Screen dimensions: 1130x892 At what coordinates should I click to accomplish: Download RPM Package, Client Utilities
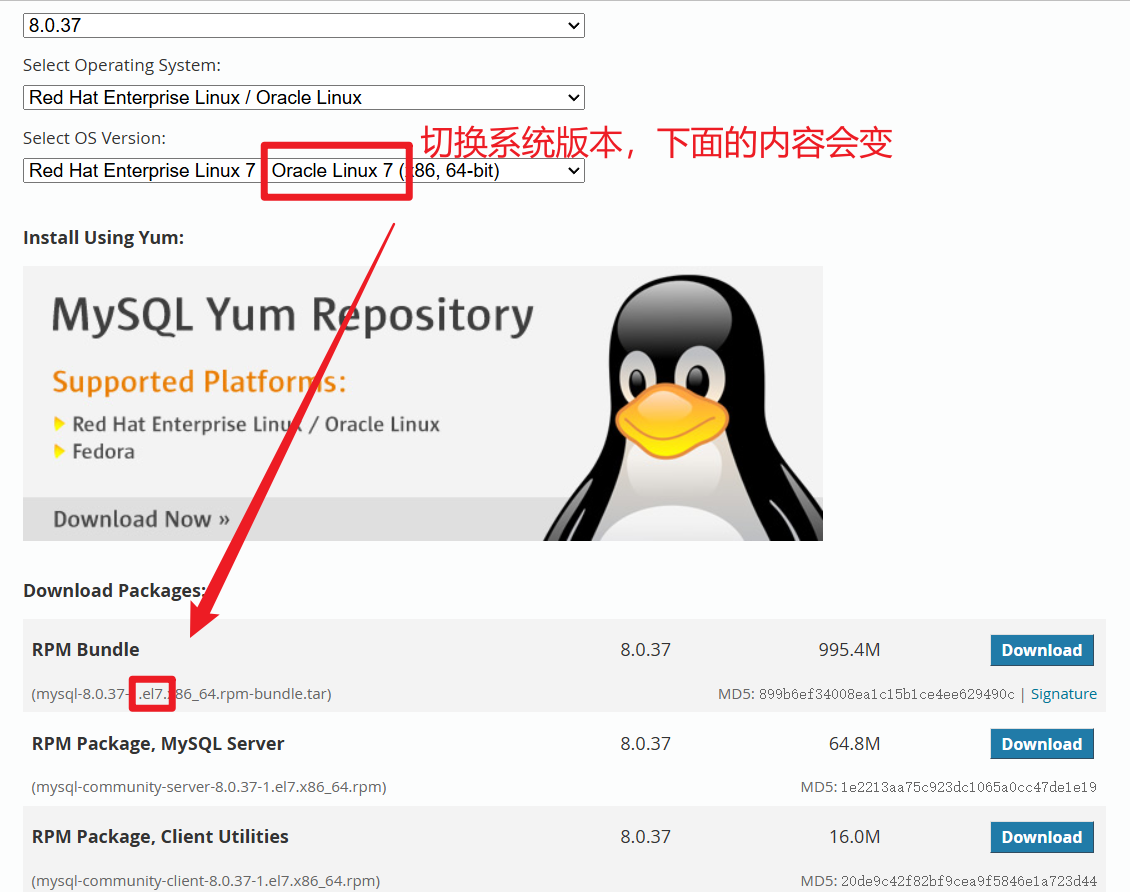(x=1042, y=837)
